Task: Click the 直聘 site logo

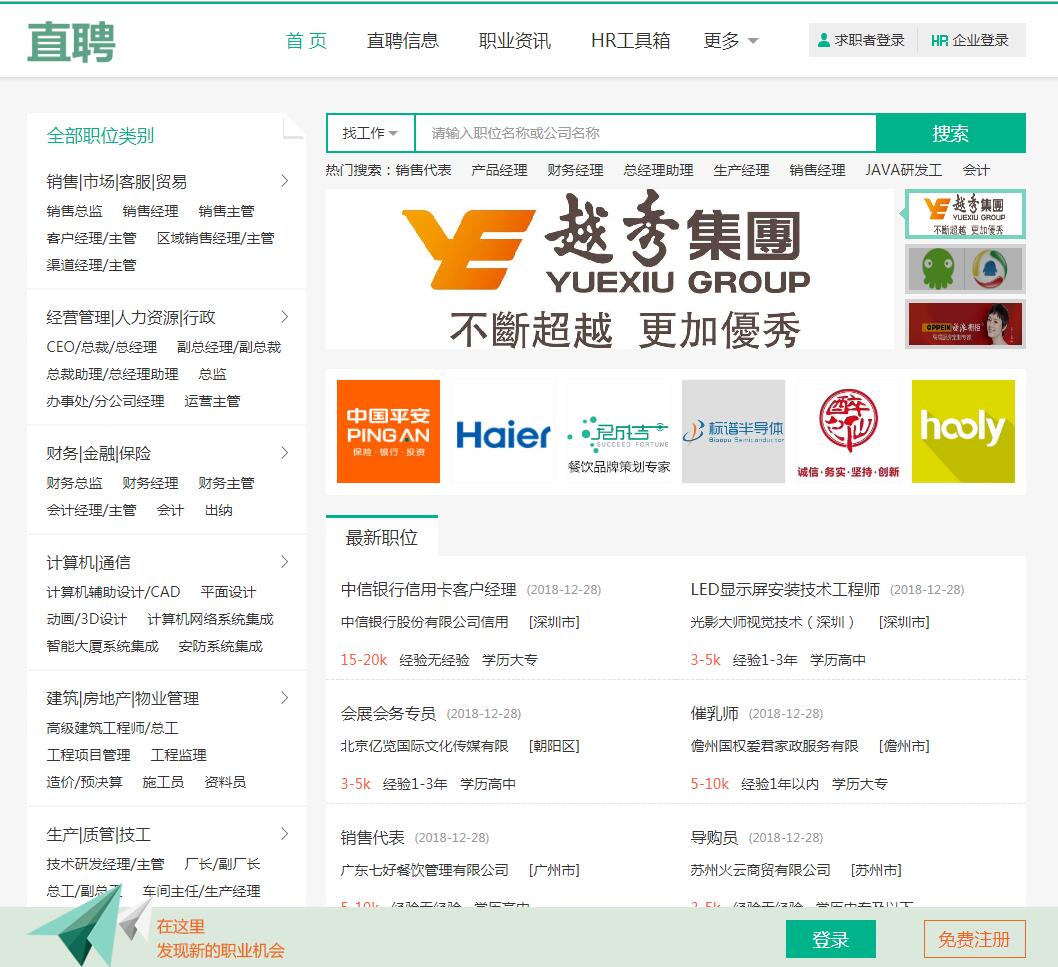Action: point(72,42)
